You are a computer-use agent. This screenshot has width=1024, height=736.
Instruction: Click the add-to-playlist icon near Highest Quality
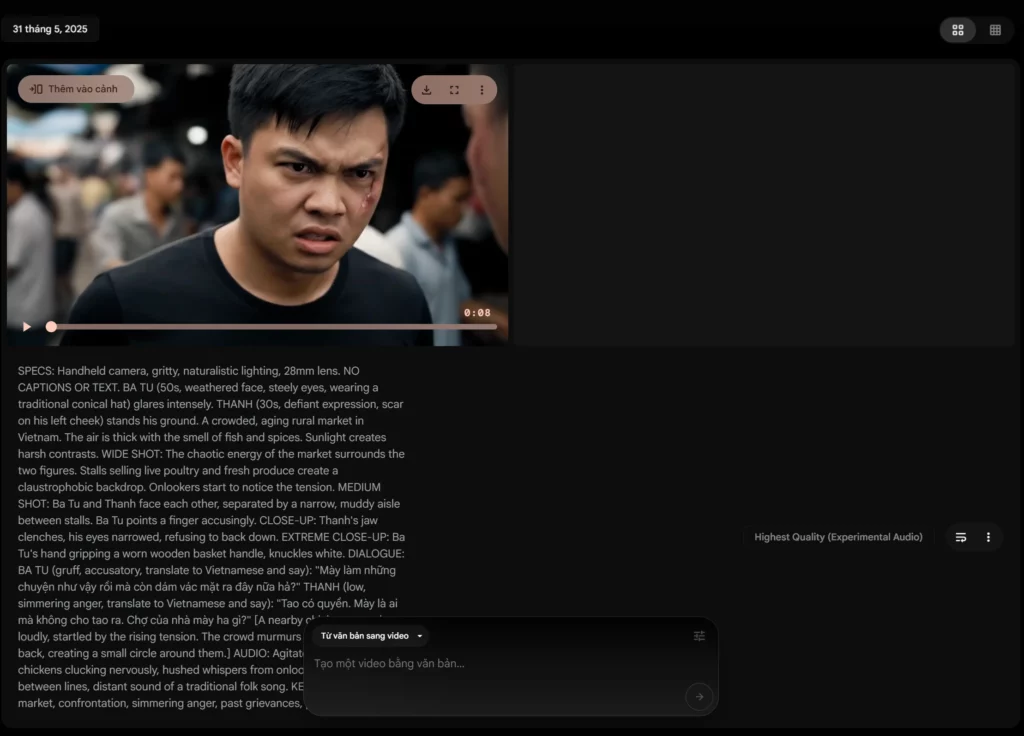click(x=962, y=537)
